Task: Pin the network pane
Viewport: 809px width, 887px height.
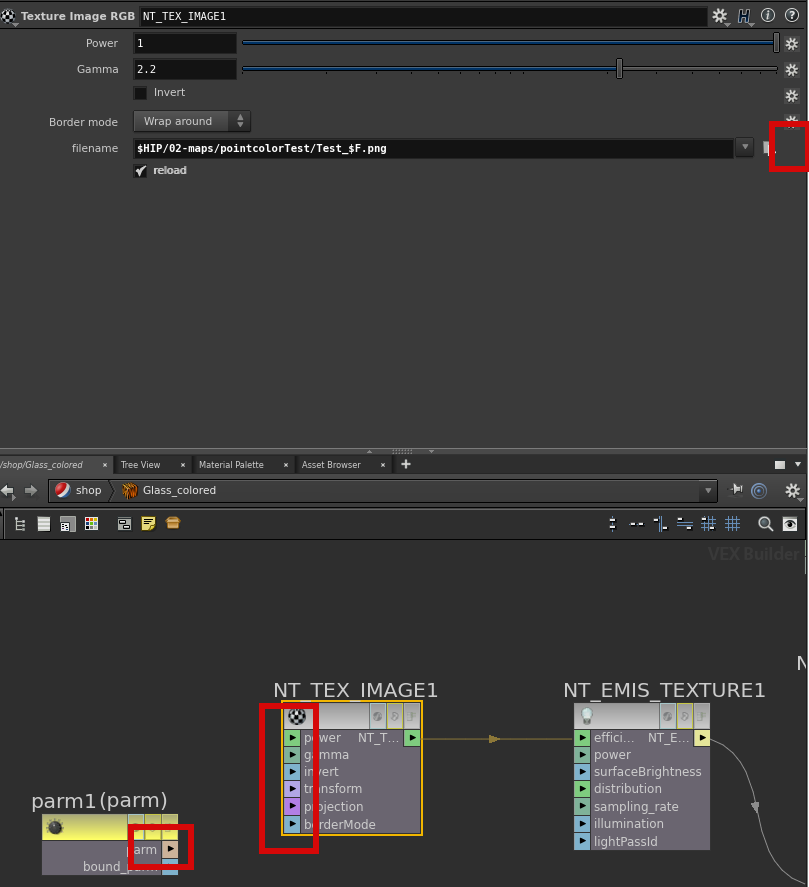Action: (x=735, y=490)
